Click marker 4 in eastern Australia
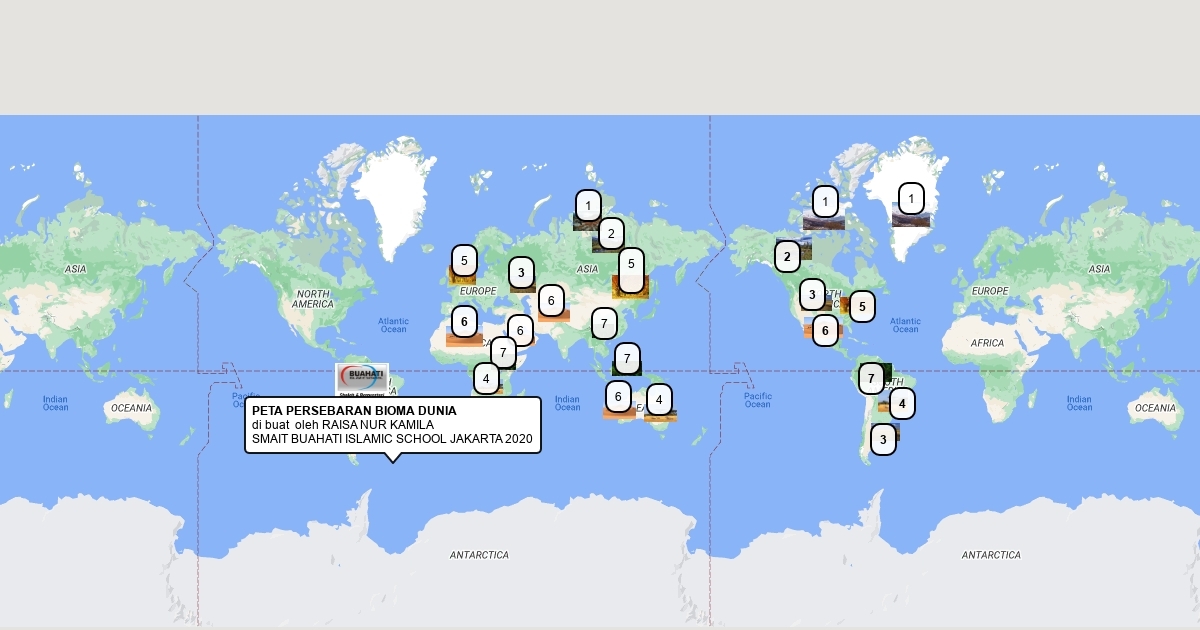Screen dimensions: 1200x630 (659, 400)
